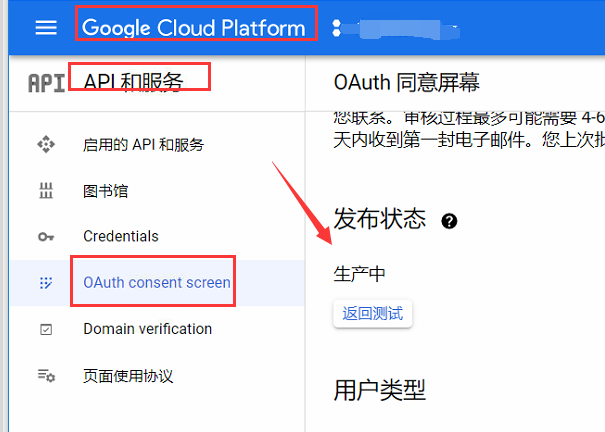Select OAuth consent screen menu item
605x432 pixels.
[157, 283]
